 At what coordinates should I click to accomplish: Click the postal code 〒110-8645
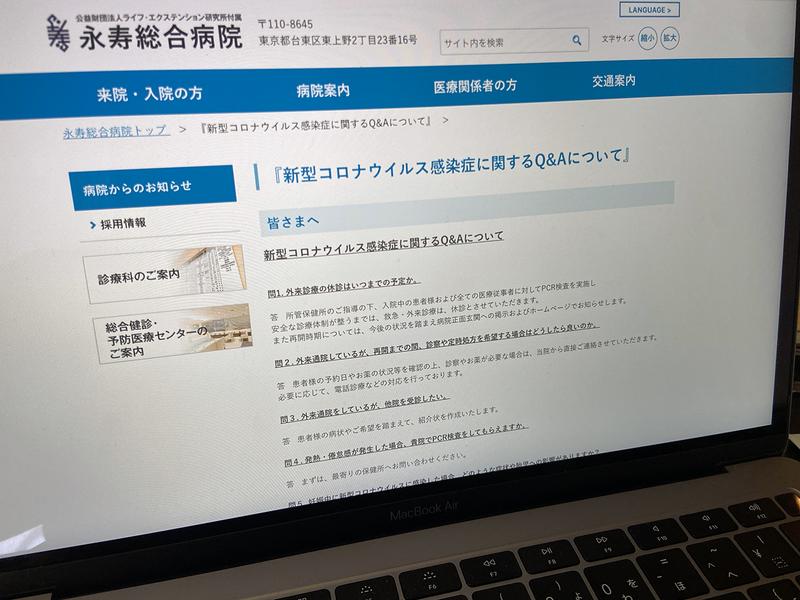pos(285,24)
